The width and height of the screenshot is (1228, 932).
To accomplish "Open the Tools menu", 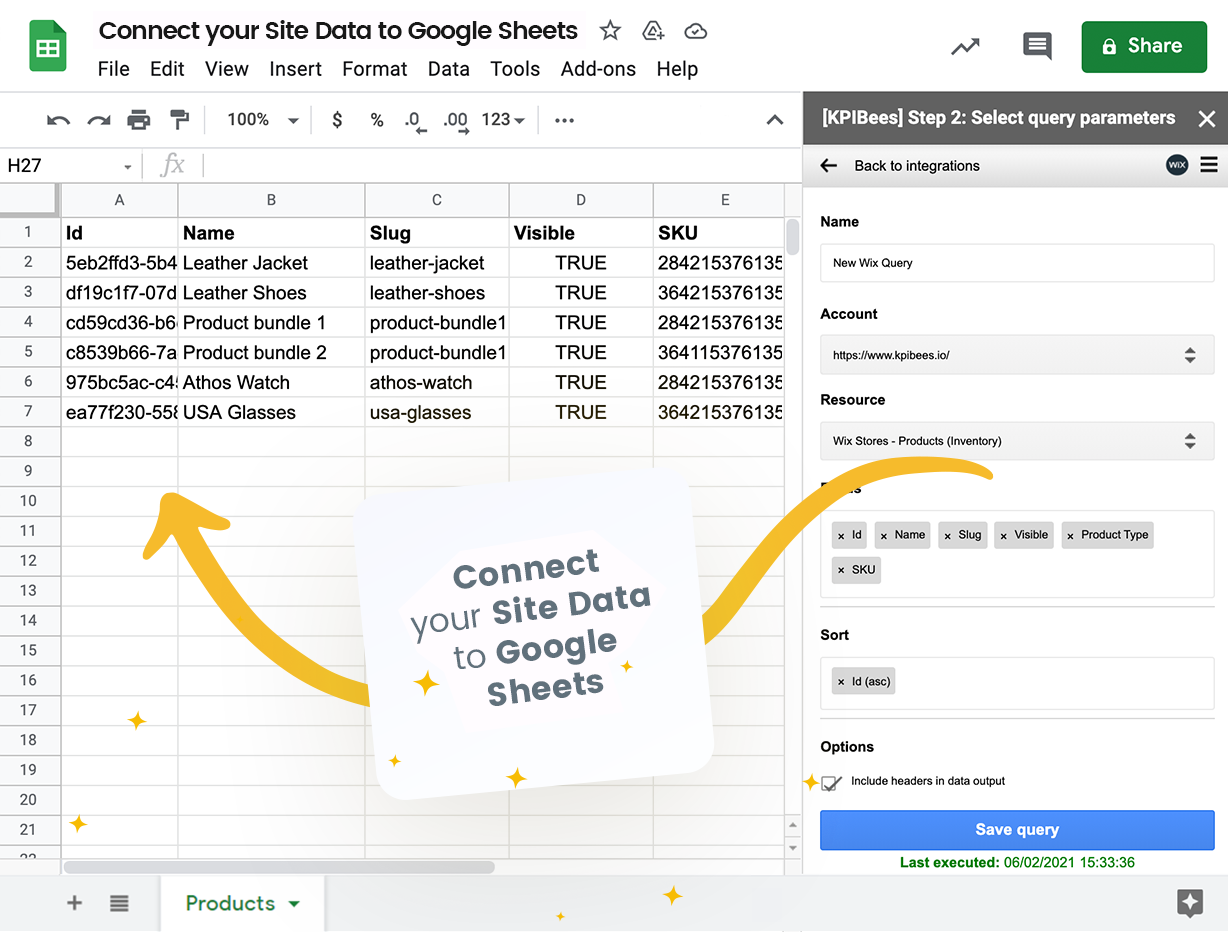I will pos(515,69).
